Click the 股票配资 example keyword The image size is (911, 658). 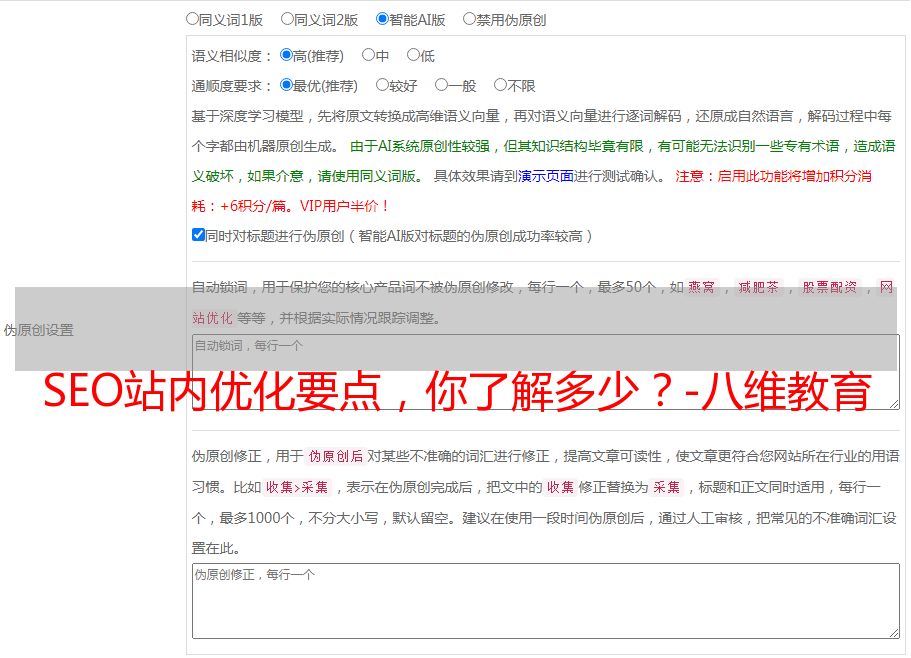830,287
